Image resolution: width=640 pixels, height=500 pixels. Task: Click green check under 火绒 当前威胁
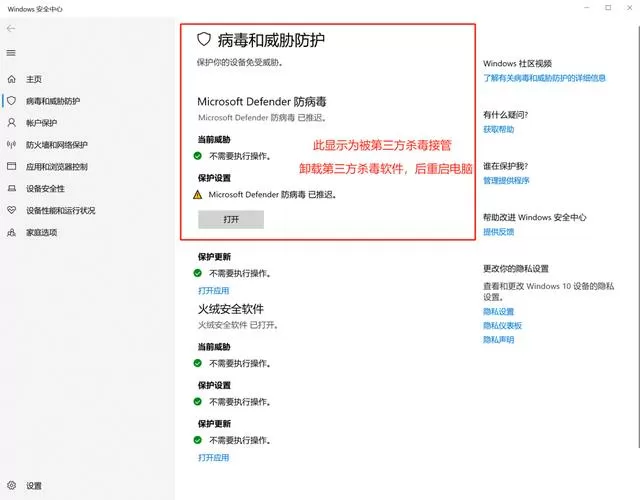click(x=198, y=363)
